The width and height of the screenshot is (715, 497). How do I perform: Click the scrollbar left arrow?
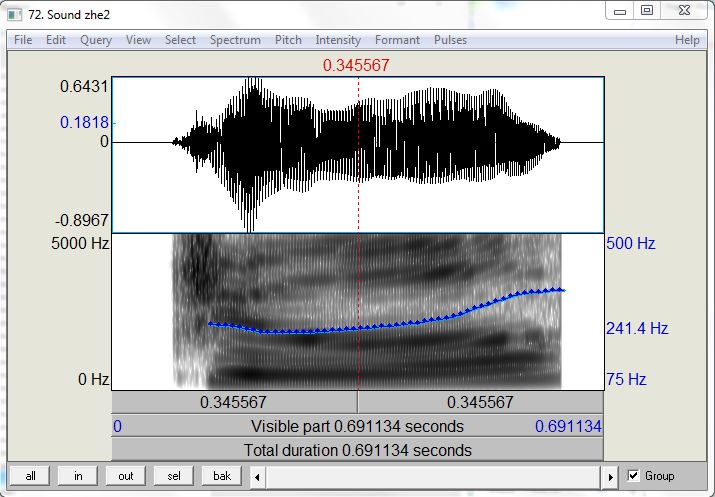(x=257, y=477)
